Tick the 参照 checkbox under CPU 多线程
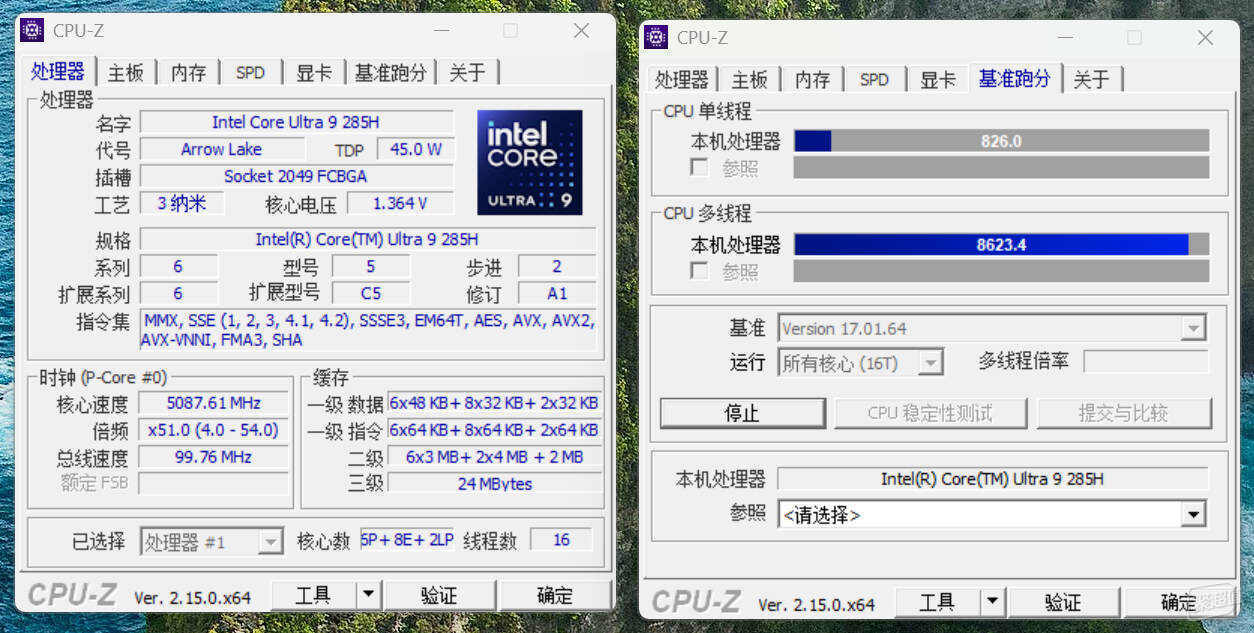1254x633 pixels. (x=699, y=271)
